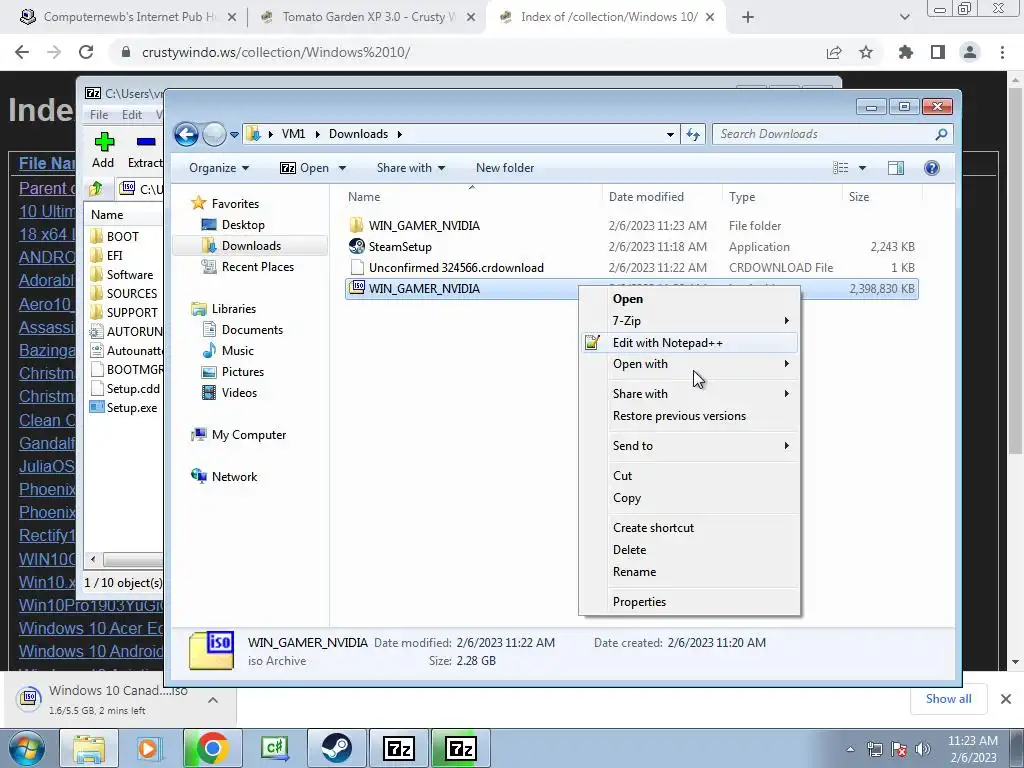This screenshot has width=1024, height=768.
Task: Expand the Send to submenu
Action: coord(690,445)
